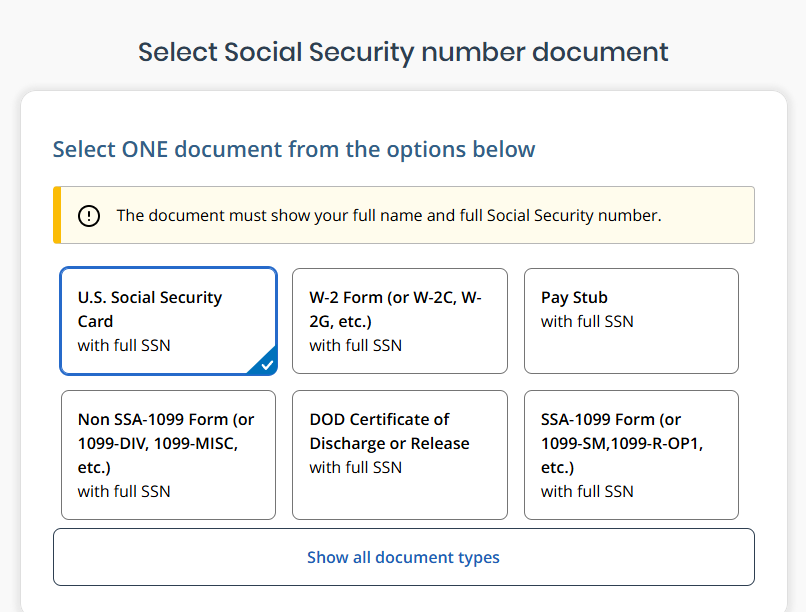Select DOD Certificate of Discharge or Release

[400, 455]
